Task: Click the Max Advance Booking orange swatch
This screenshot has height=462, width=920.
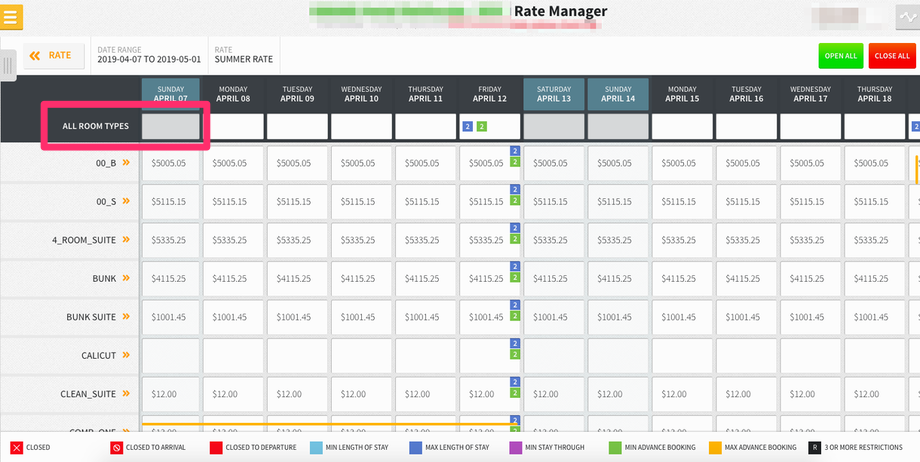Action: click(x=715, y=448)
